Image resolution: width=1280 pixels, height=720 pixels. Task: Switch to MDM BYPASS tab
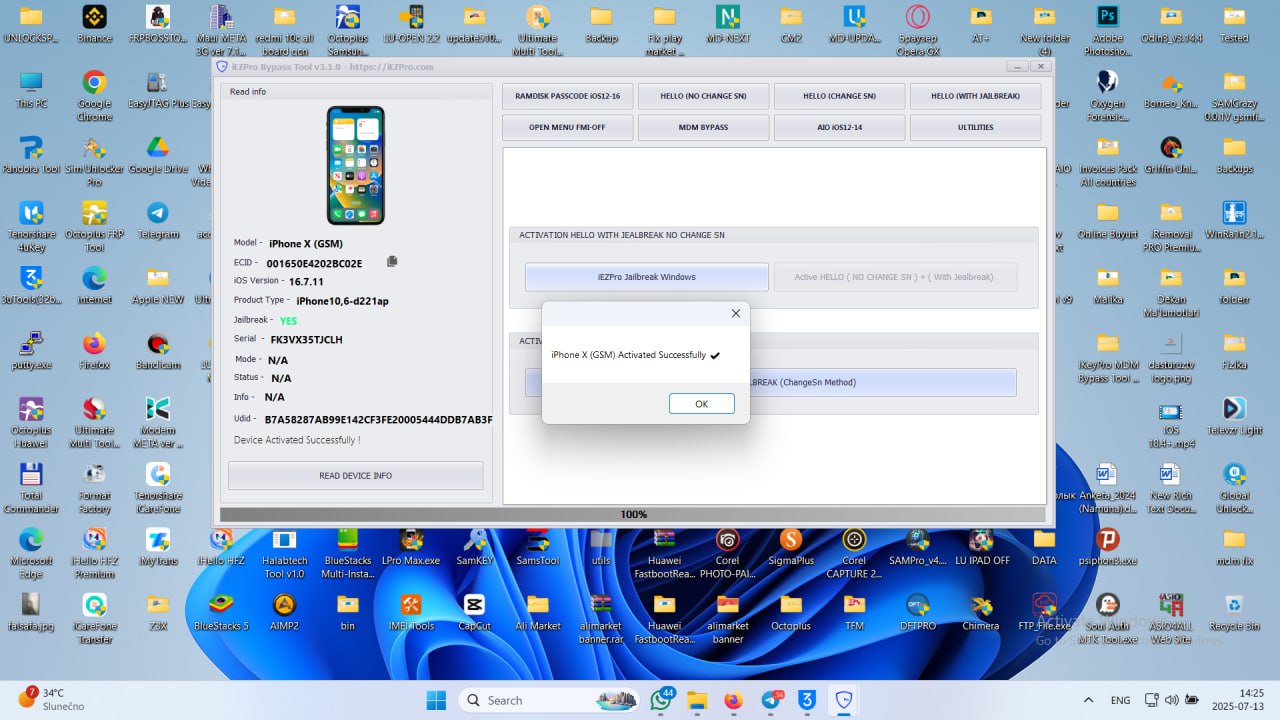[703, 127]
